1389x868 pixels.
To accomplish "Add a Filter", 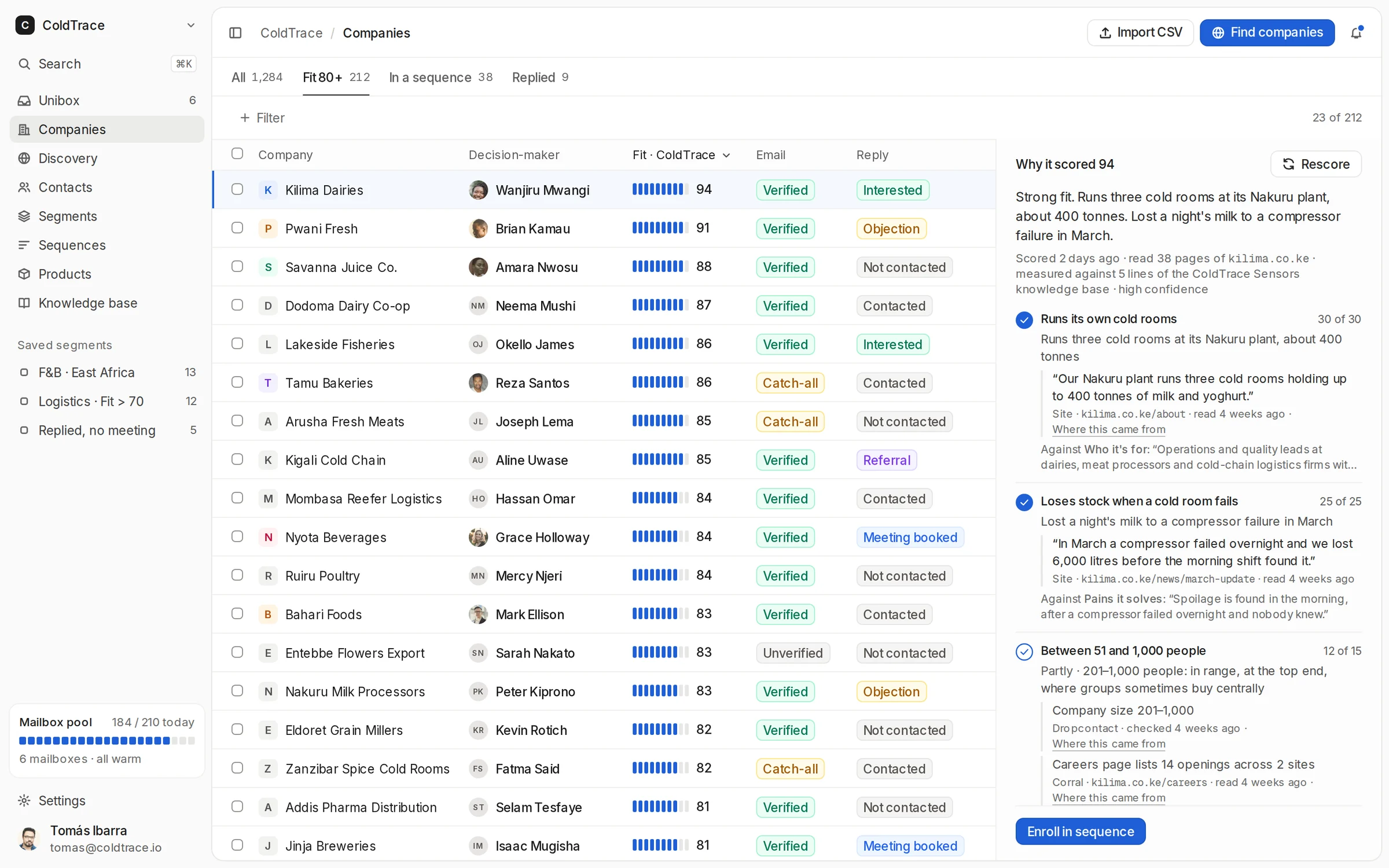I will pos(262,118).
